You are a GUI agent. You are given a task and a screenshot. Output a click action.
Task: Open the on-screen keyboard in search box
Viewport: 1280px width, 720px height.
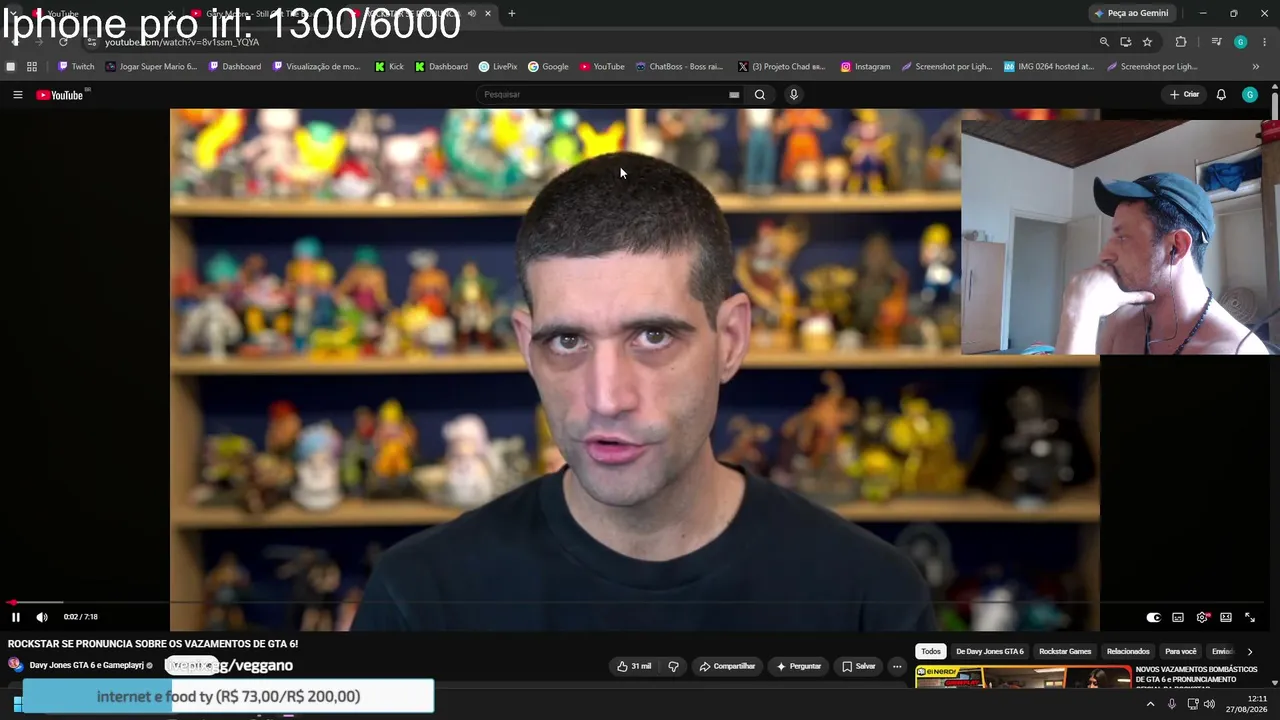734,95
